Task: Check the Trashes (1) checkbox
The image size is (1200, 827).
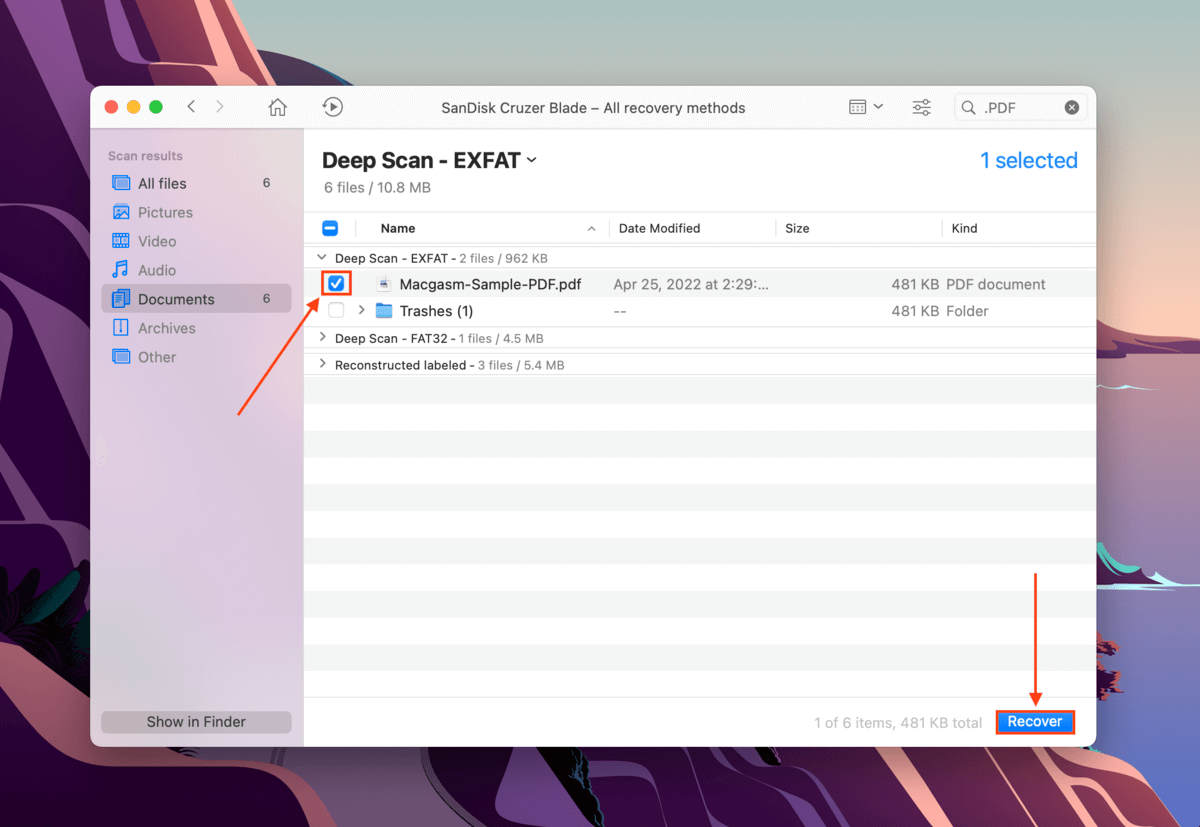Action: pyautogui.click(x=336, y=311)
